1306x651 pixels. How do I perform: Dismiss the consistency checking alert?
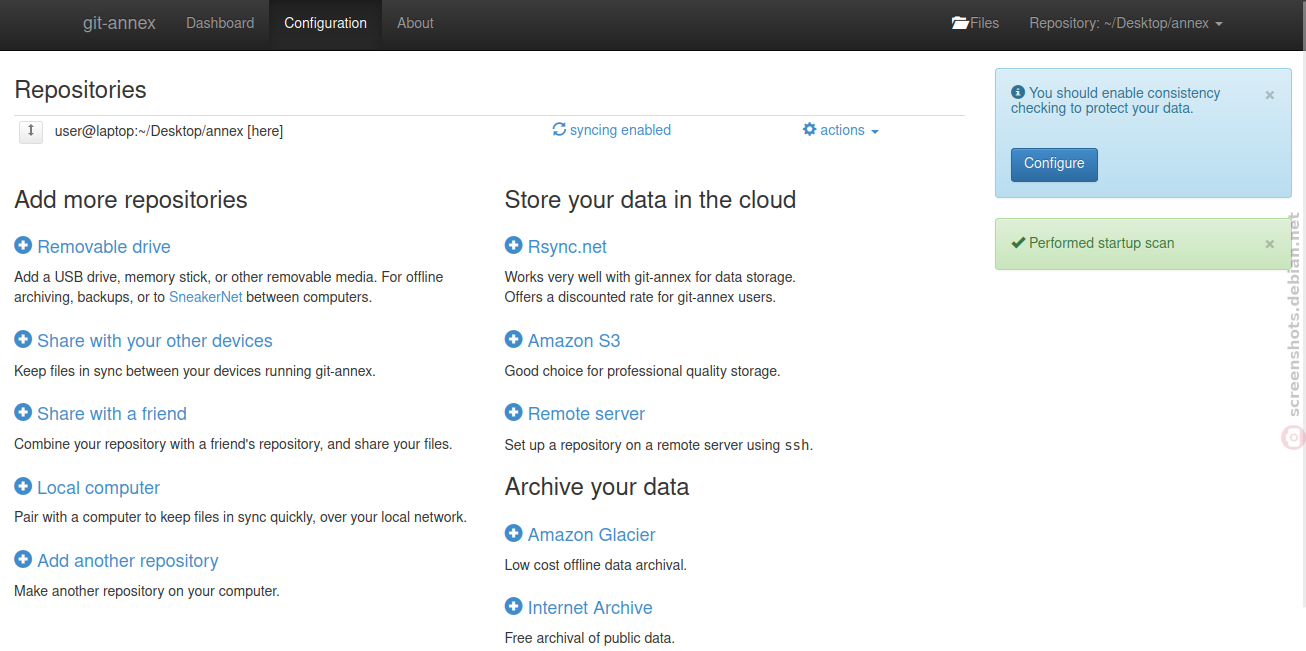tap(1270, 95)
